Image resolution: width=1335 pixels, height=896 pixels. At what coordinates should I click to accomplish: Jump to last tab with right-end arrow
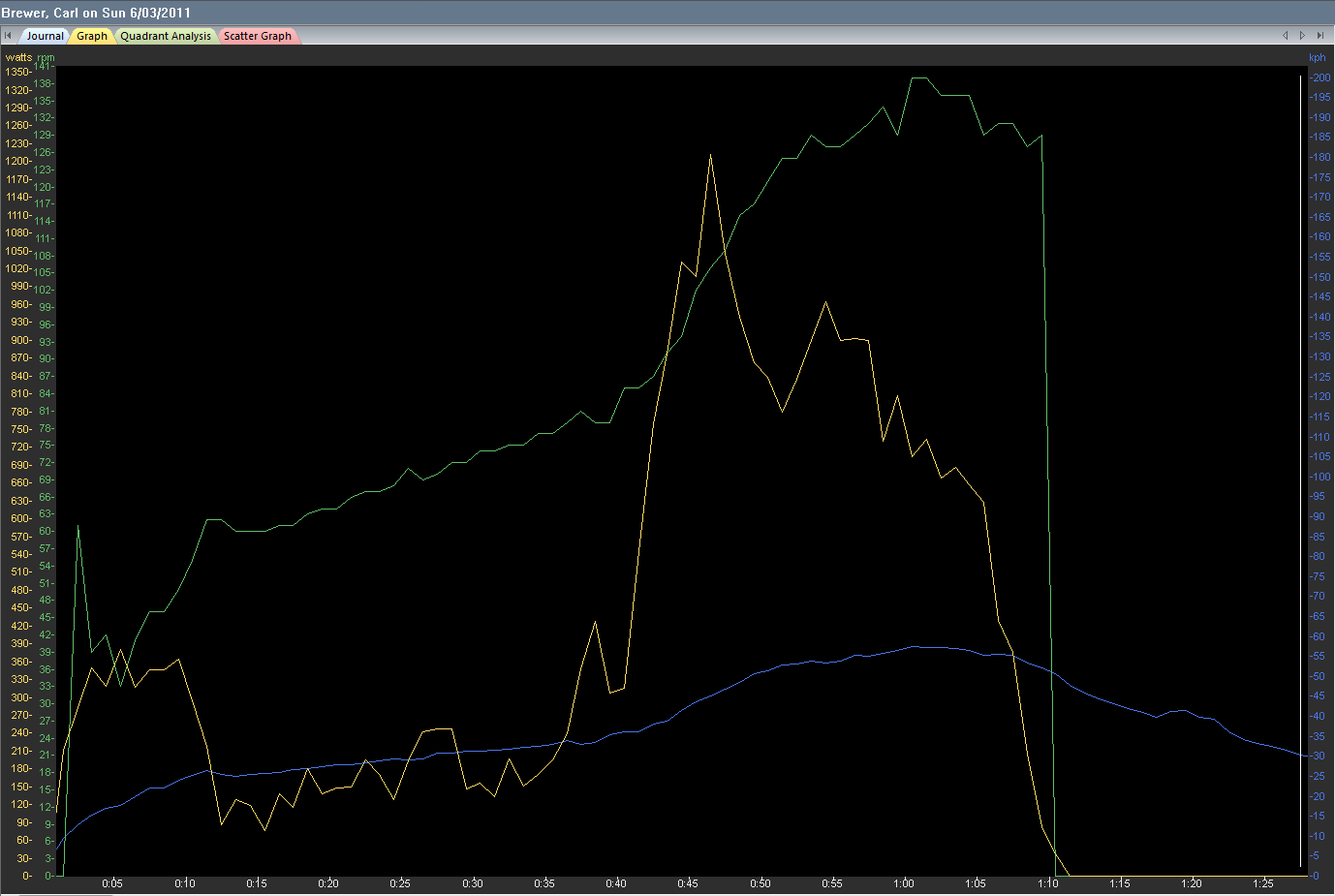click(x=1320, y=36)
